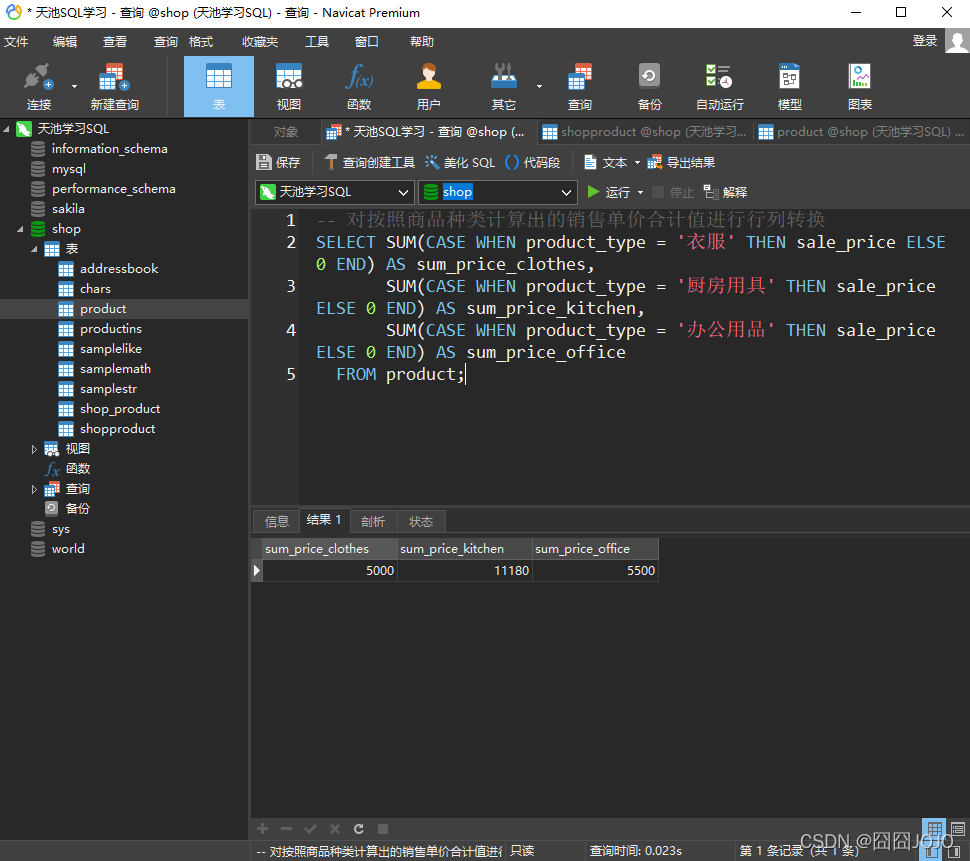Select the shop_product table
Screen dimensions: 970x861
pos(120,409)
